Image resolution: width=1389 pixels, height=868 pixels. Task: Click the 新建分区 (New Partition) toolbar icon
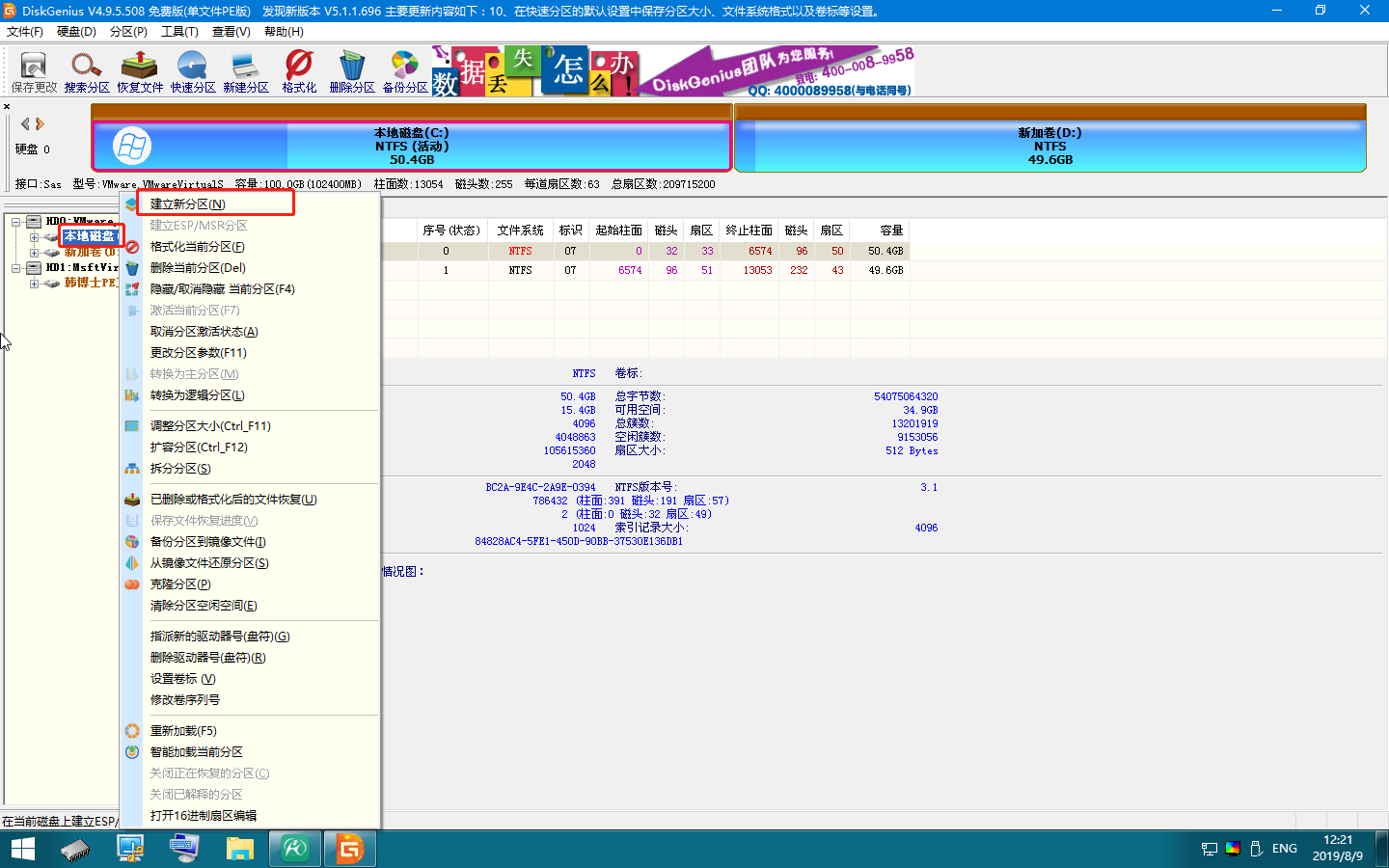[246, 72]
